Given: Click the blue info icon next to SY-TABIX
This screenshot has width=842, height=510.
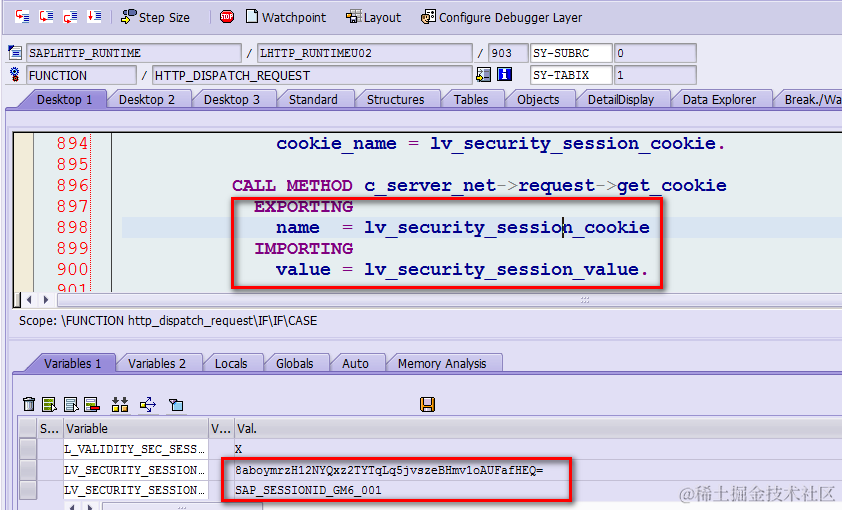Looking at the screenshot, I should (504, 74).
